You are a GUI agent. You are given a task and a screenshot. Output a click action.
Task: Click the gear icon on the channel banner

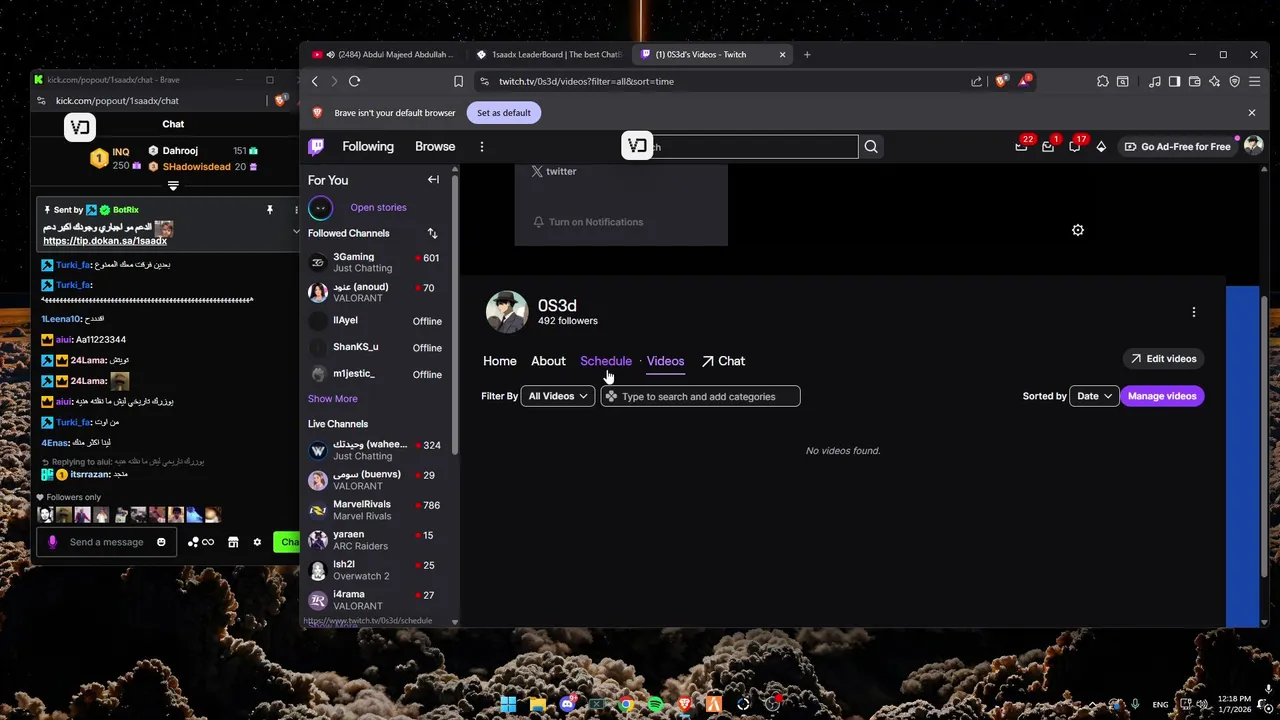[x=1078, y=230]
